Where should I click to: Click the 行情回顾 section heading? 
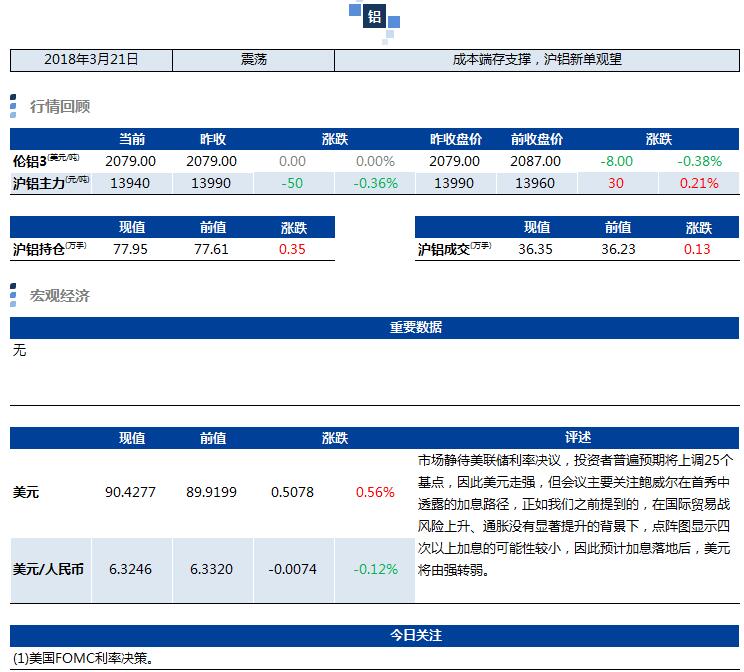[x=60, y=106]
